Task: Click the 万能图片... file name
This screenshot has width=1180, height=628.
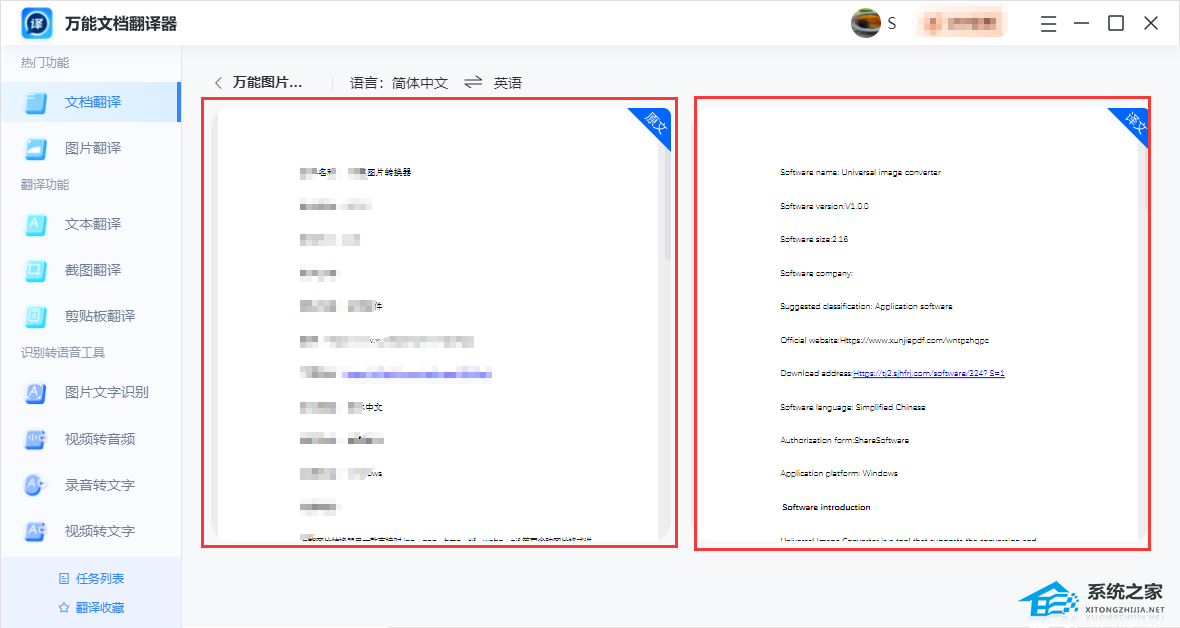Action: [267, 82]
